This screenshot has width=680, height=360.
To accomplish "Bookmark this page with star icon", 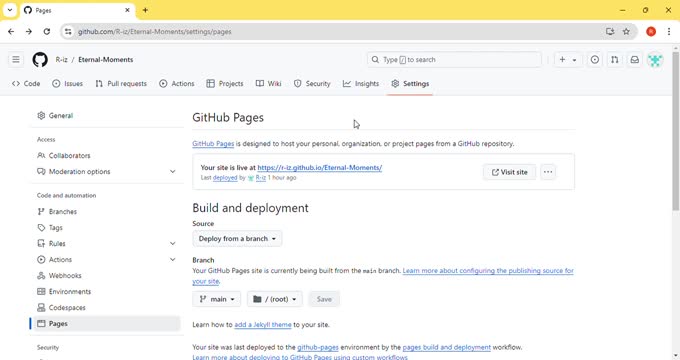I will [626, 32].
